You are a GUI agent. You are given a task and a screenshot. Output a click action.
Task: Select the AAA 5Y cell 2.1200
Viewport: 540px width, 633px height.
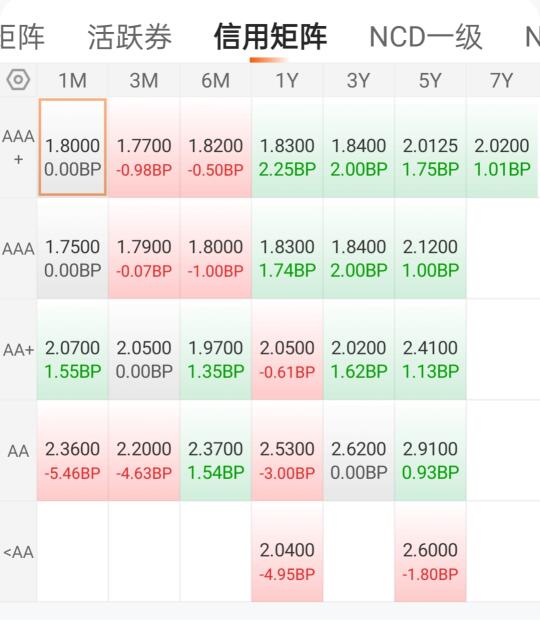(x=430, y=248)
